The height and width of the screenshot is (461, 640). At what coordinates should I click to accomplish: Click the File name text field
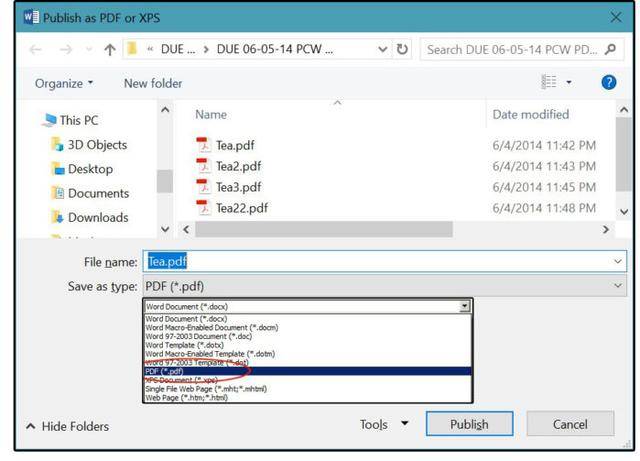click(380, 261)
